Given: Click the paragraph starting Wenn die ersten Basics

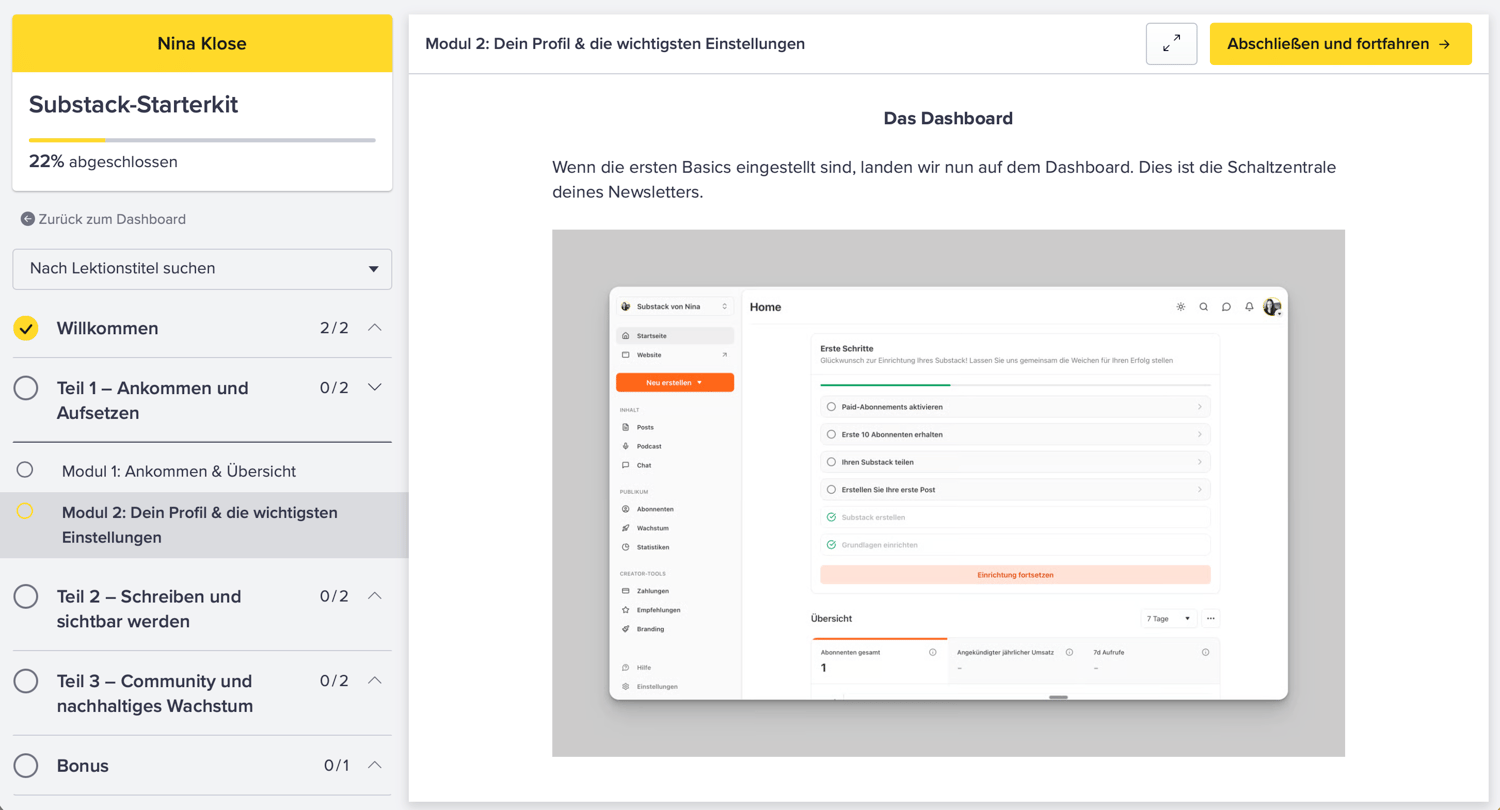Looking at the screenshot, I should [944, 179].
